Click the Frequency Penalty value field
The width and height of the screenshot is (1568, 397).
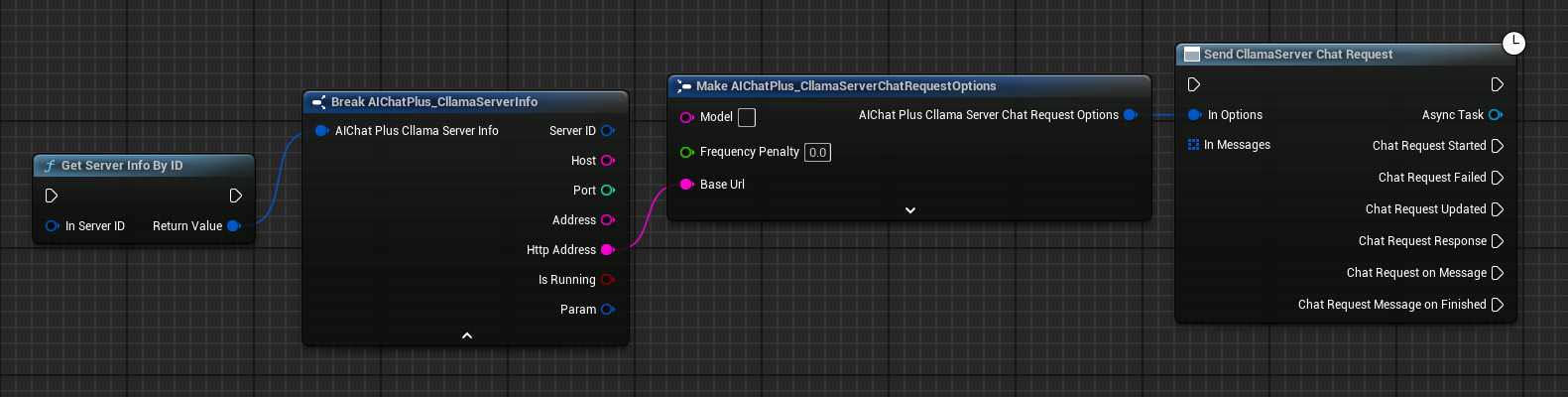point(817,152)
